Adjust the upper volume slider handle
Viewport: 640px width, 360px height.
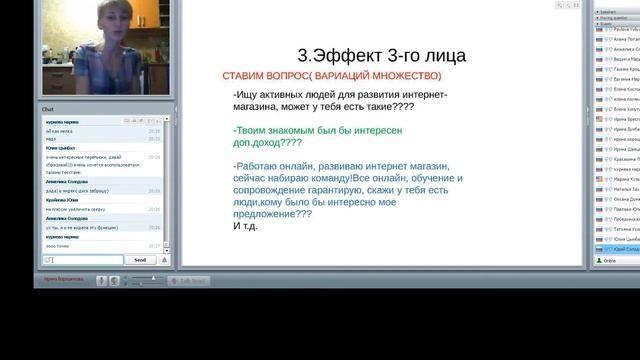point(153,278)
